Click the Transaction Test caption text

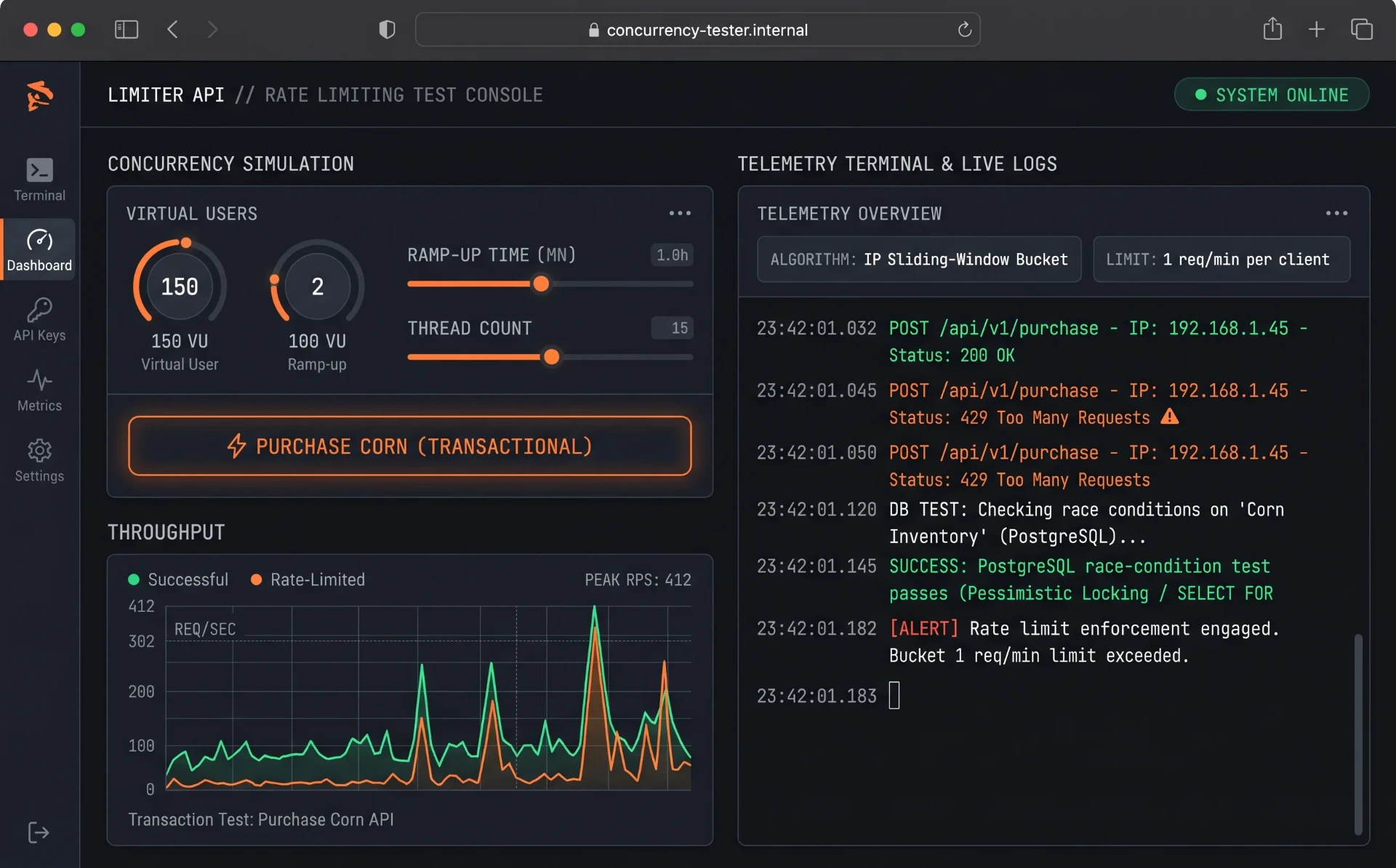(261, 819)
